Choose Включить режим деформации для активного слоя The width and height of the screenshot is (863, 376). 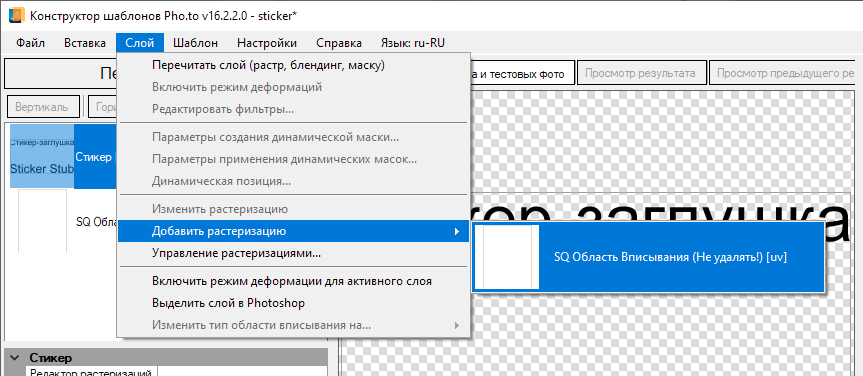(293, 281)
